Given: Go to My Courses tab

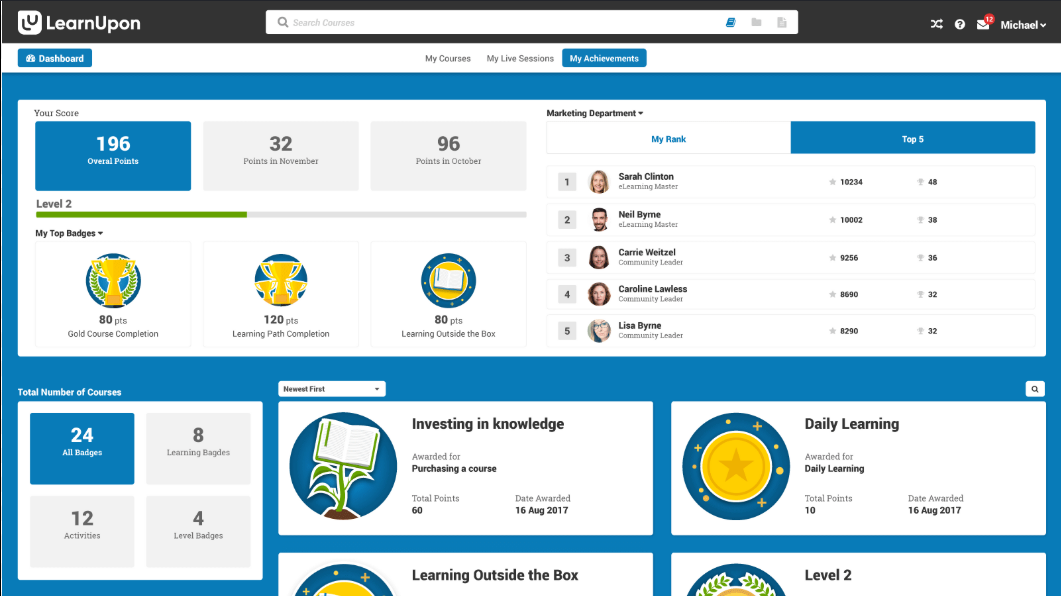Looking at the screenshot, I should point(448,58).
